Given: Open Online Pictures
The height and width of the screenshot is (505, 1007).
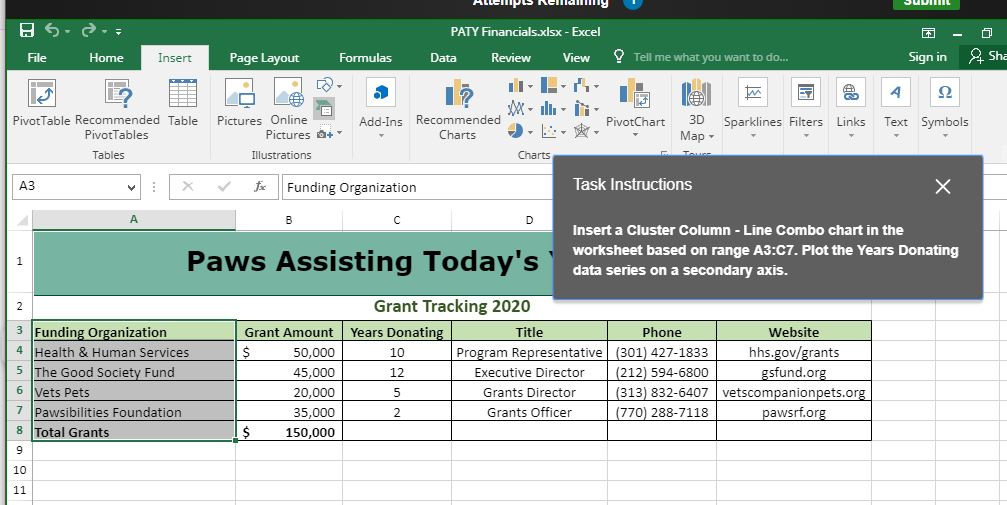Looking at the screenshot, I should [288, 109].
